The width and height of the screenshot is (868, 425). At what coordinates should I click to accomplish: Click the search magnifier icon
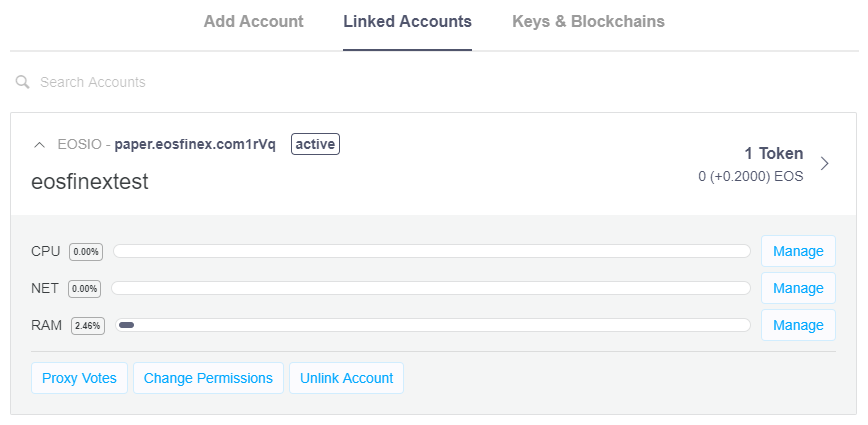(x=22, y=82)
